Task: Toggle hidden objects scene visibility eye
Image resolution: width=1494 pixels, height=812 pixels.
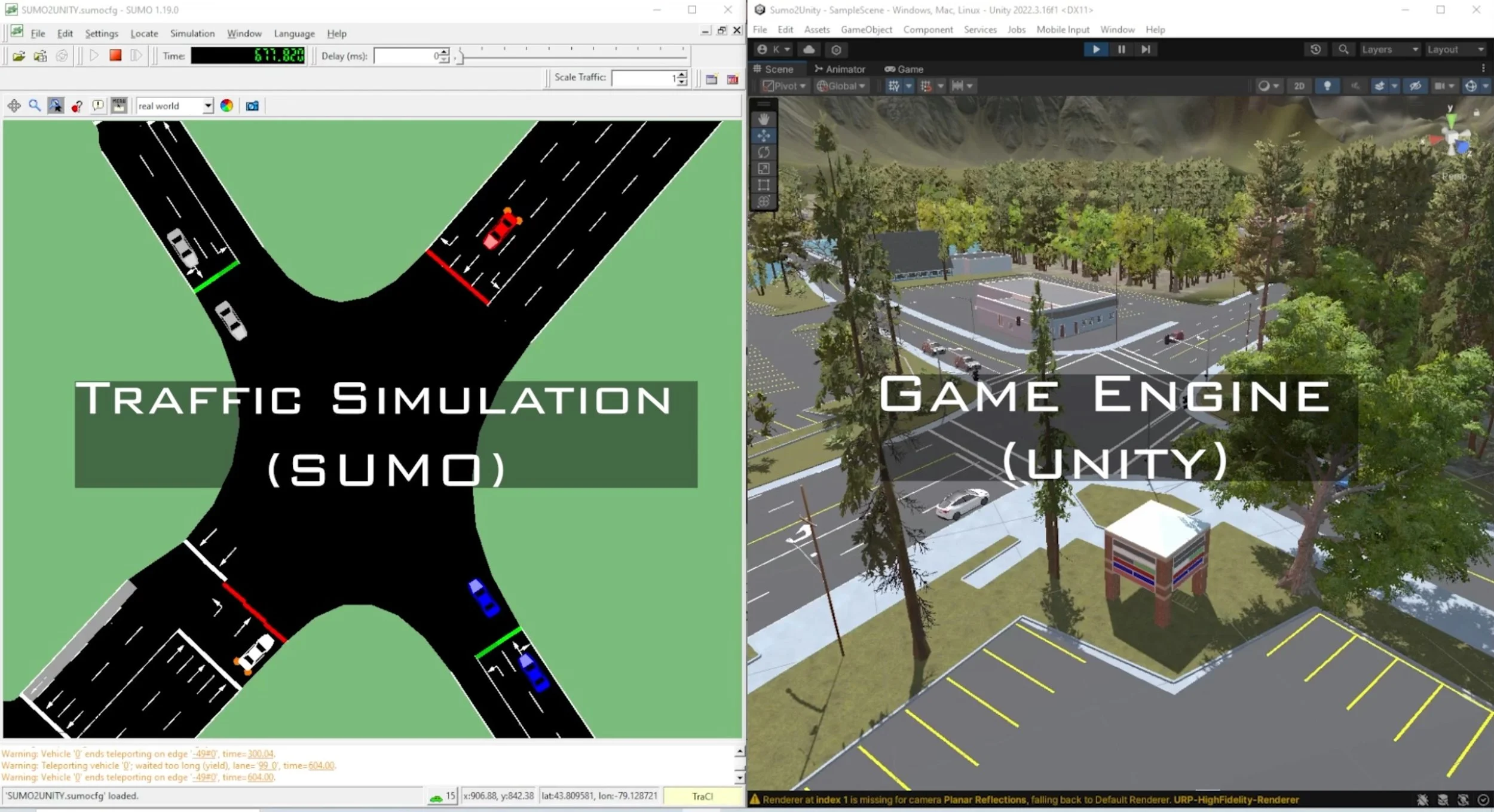Action: 1415,86
